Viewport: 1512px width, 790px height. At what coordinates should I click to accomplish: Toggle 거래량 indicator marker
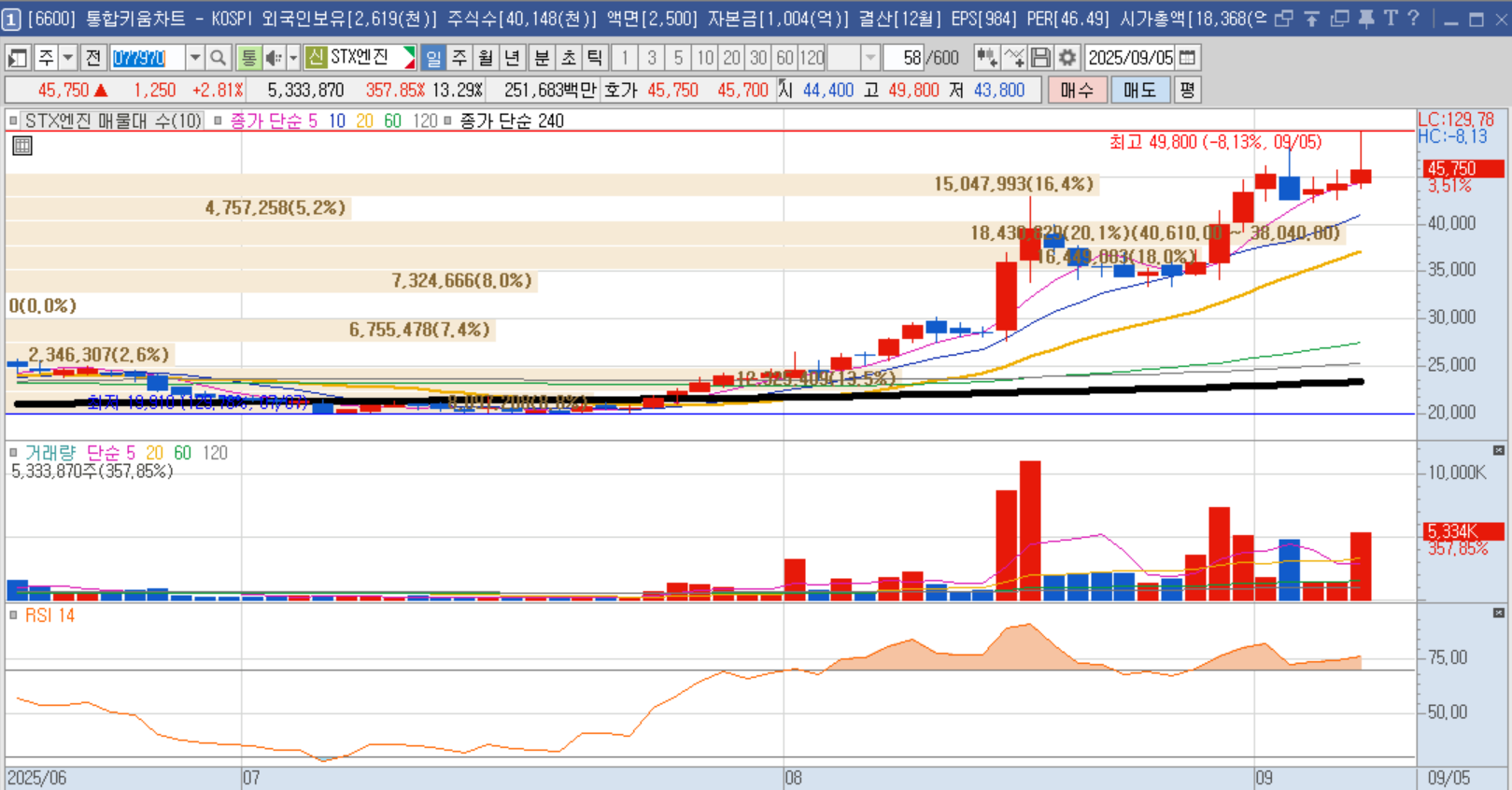point(13,453)
